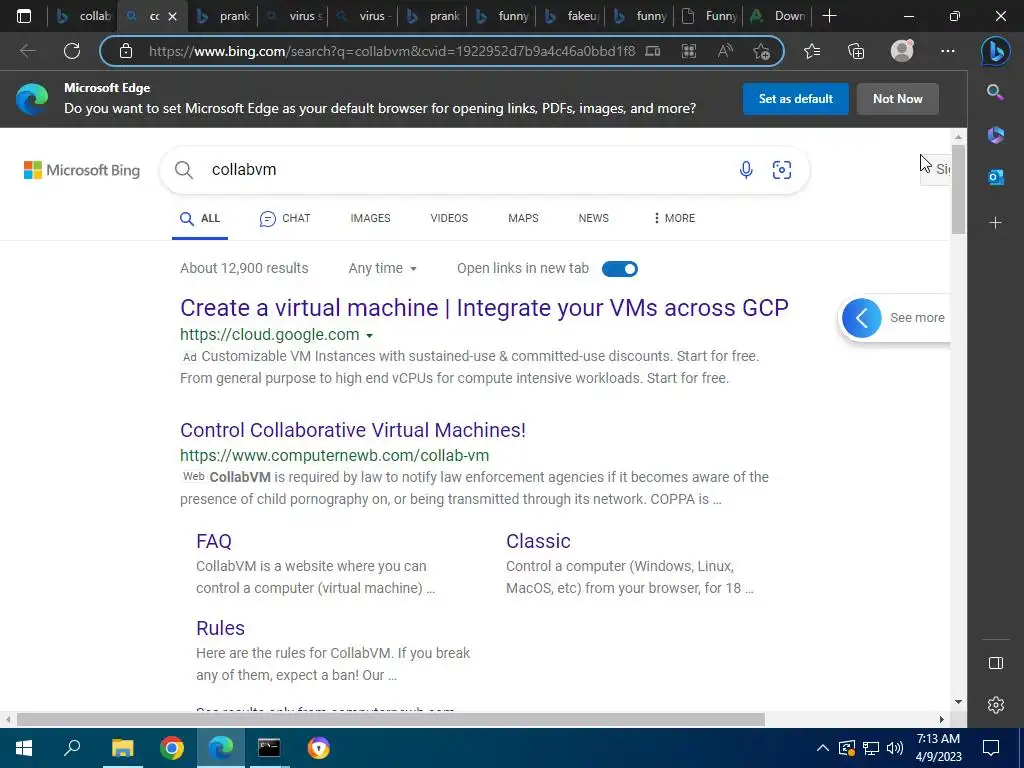
Task: Launch Google Chrome from taskbar
Action: pos(172,748)
